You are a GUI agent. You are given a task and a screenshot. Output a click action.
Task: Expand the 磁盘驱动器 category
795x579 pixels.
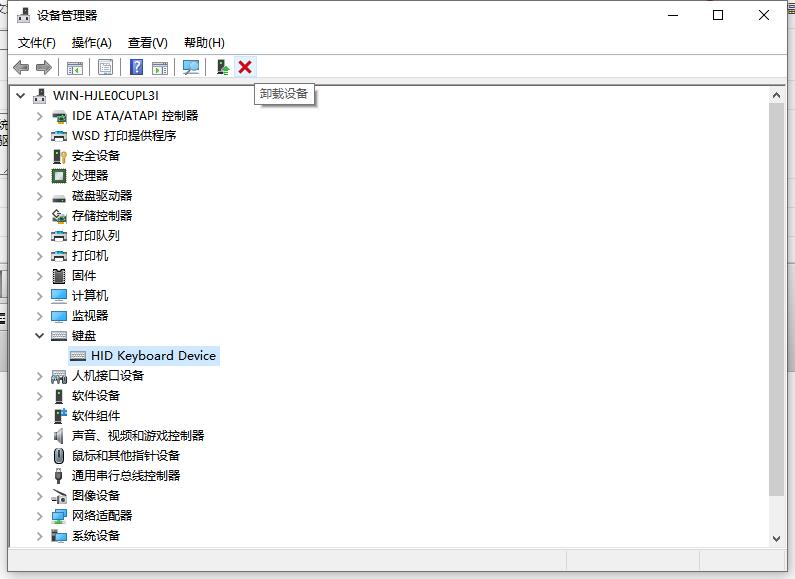click(40, 196)
